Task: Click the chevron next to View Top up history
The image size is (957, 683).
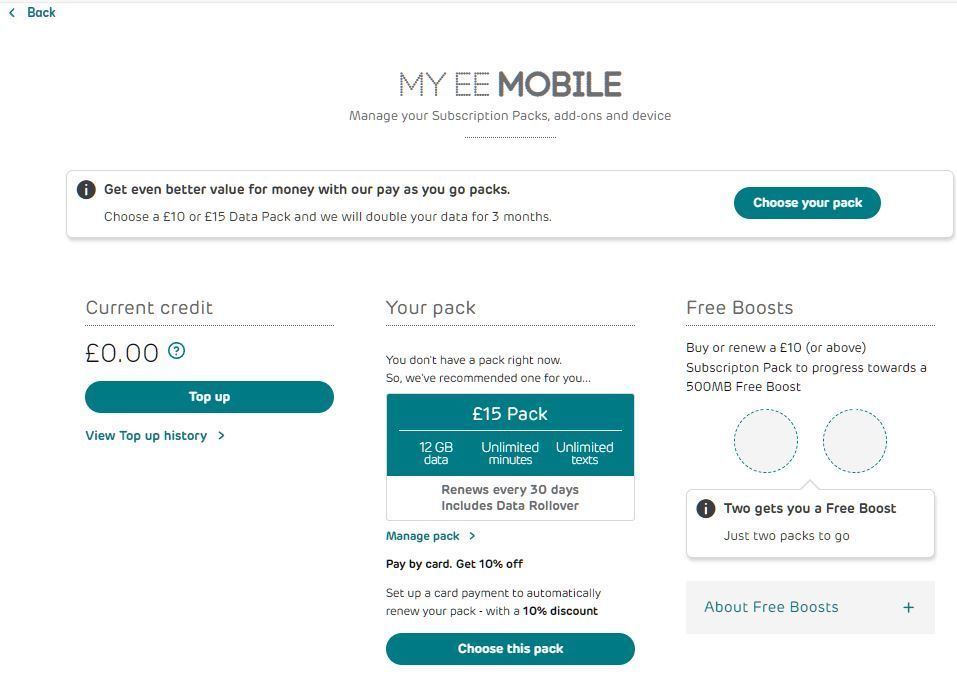Action: [222, 435]
